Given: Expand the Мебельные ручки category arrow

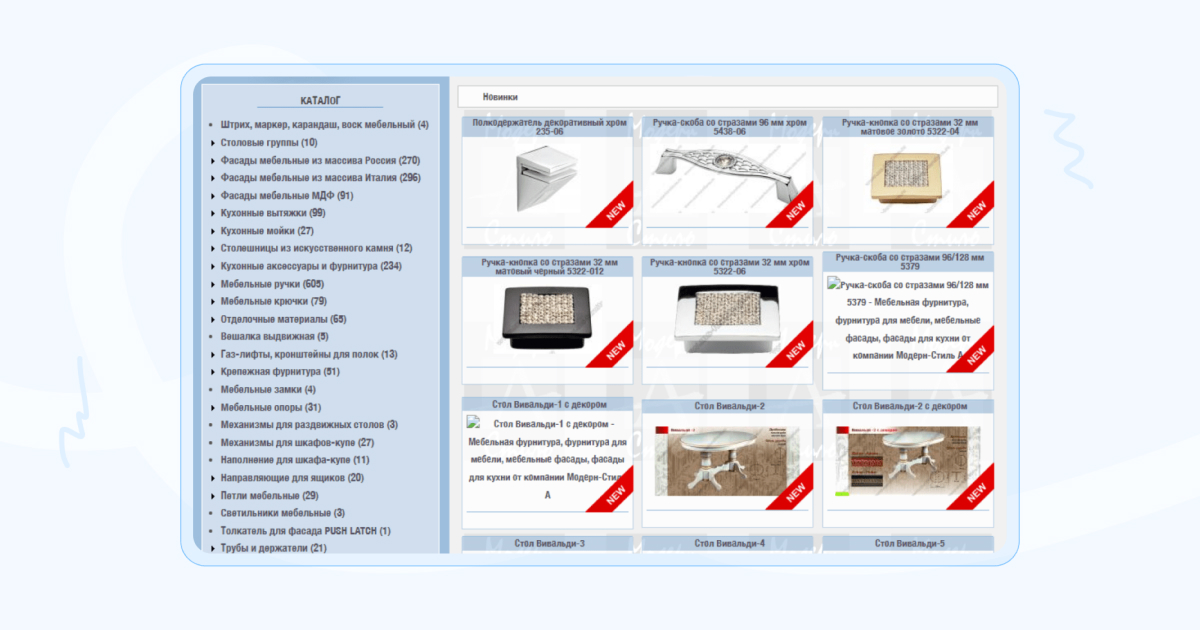Looking at the screenshot, I should click(x=211, y=284).
